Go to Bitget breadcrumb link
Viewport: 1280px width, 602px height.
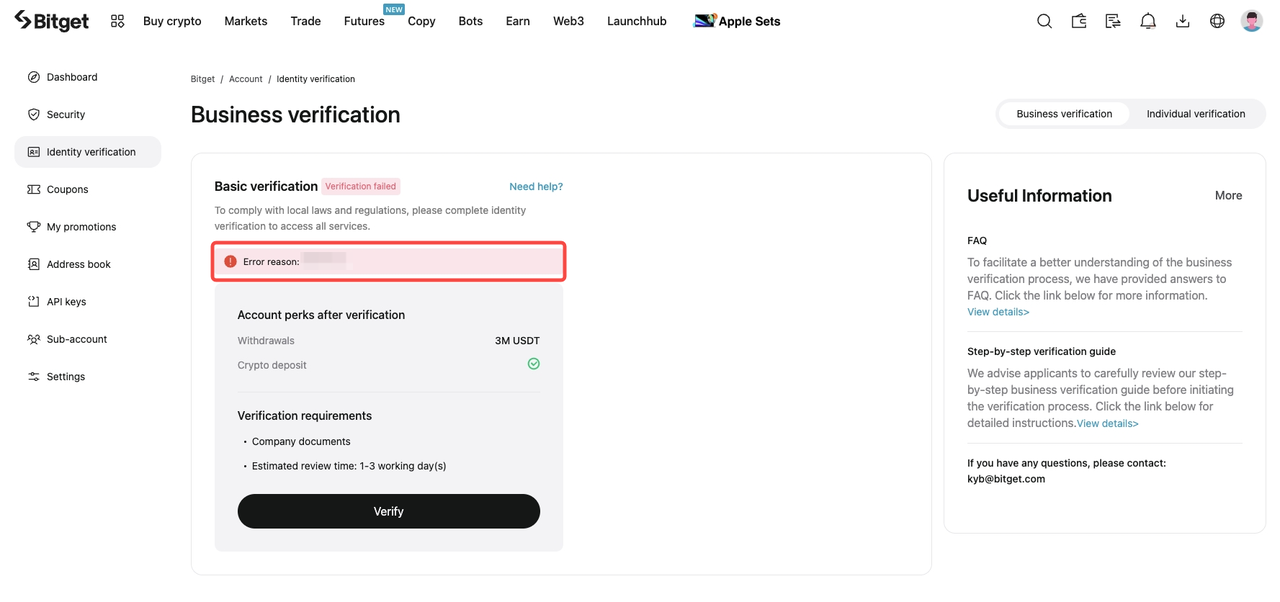tap(203, 79)
